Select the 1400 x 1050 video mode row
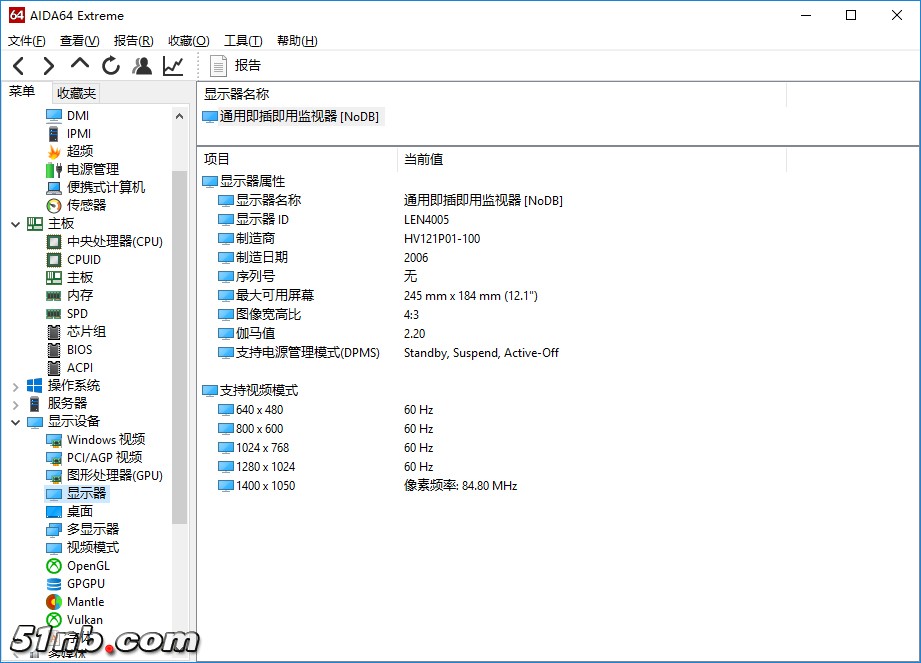The height and width of the screenshot is (663, 921). tap(265, 486)
